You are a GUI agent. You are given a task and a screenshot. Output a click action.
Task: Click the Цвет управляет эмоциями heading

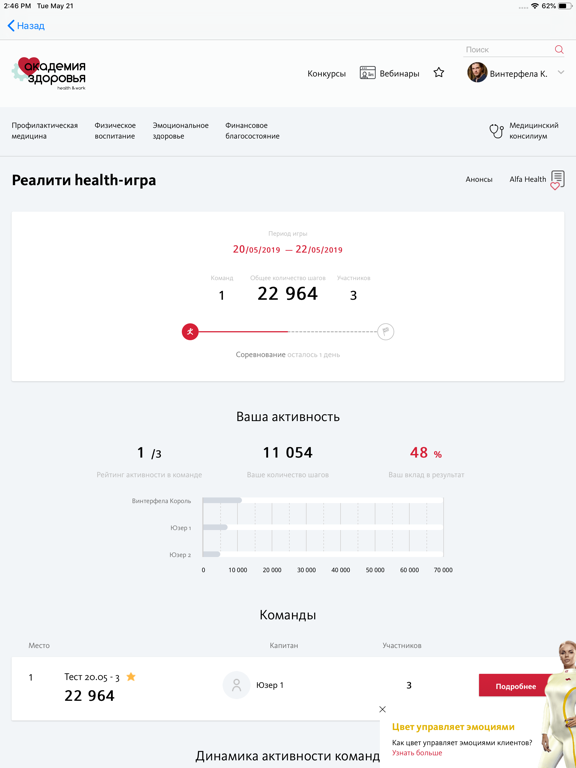click(453, 727)
